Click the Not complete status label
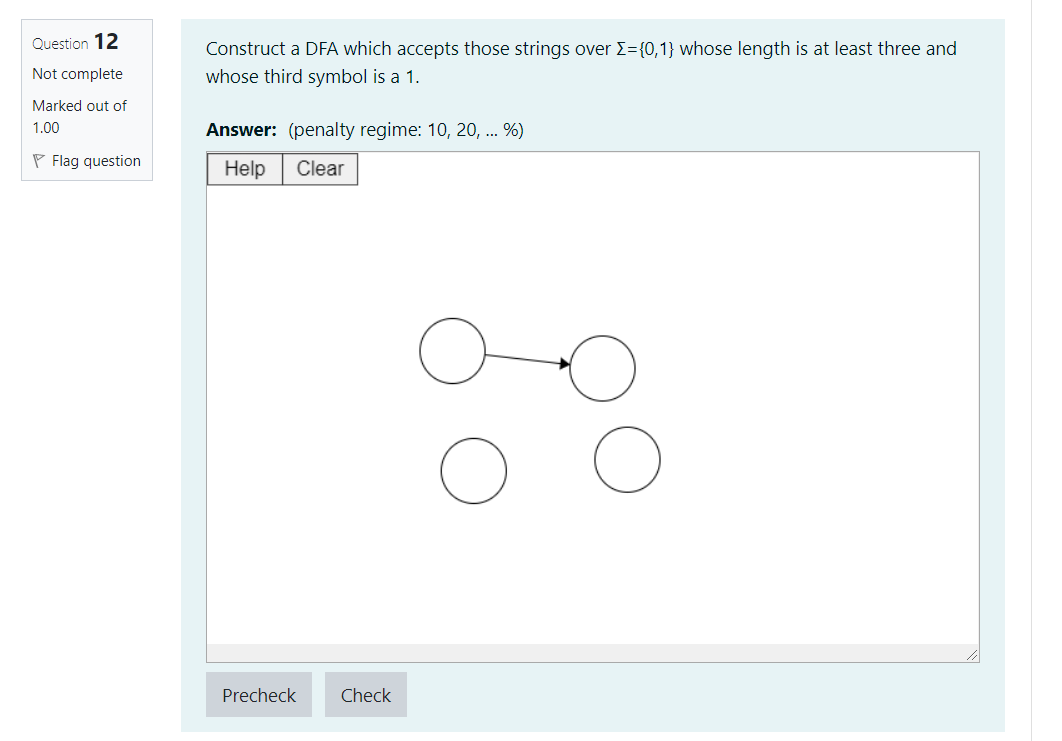1062x741 pixels. [77, 74]
